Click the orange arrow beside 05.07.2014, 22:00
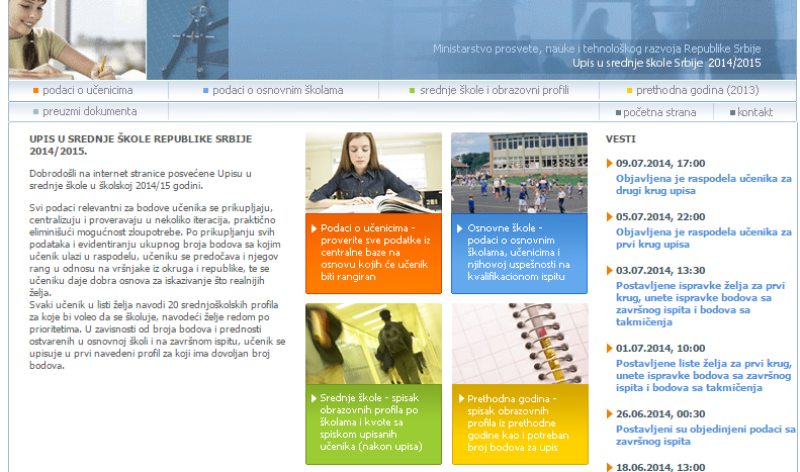 click(x=609, y=217)
